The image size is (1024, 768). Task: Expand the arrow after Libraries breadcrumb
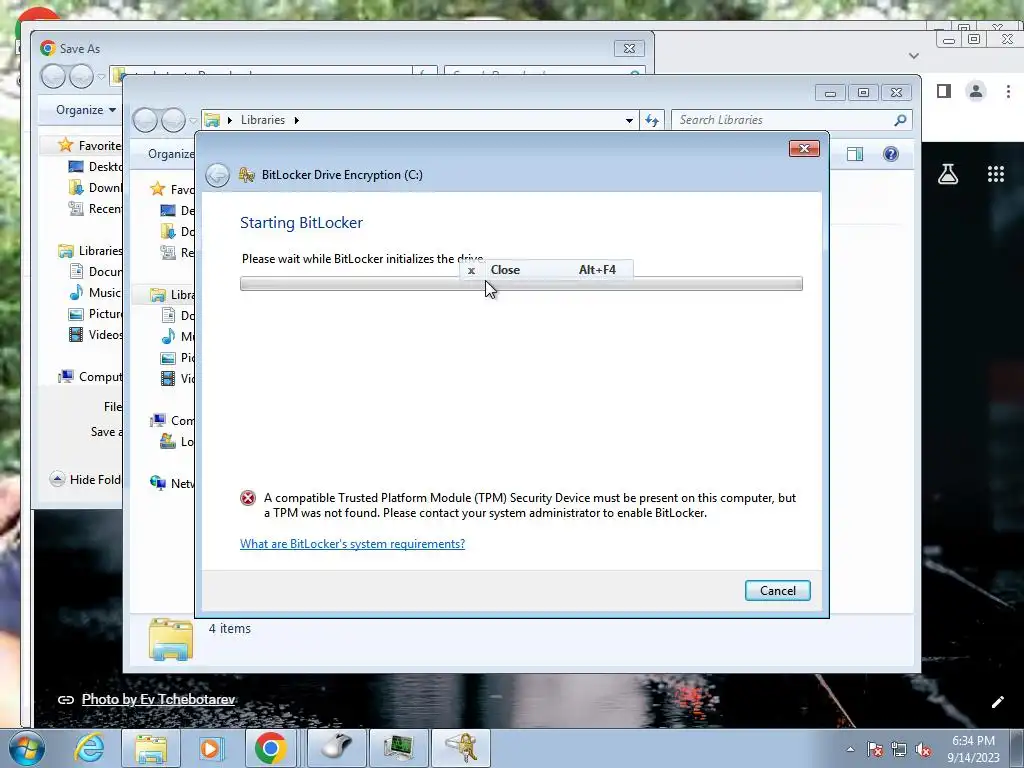click(296, 120)
